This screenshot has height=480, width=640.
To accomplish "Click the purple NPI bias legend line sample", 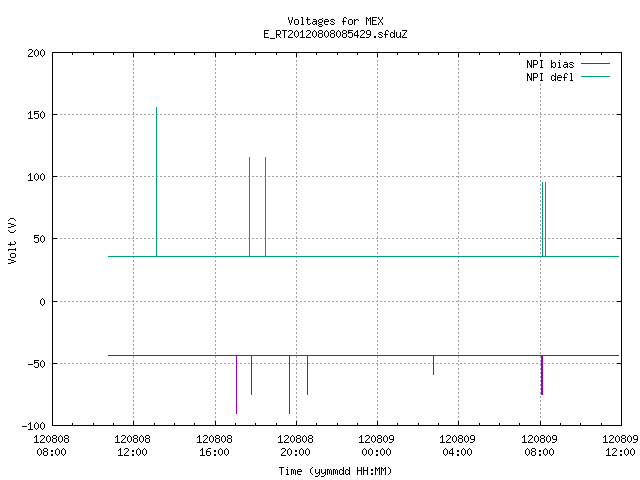I will coord(595,64).
